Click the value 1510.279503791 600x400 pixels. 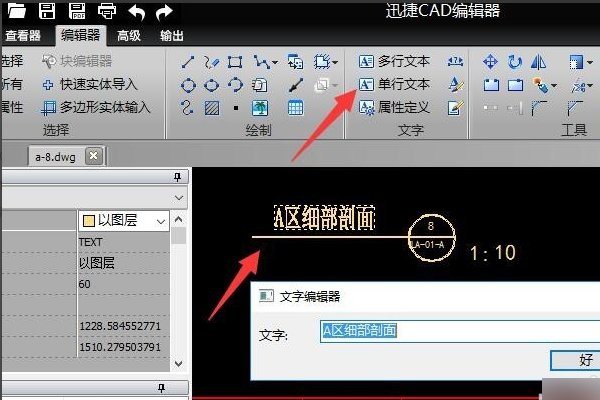pyautogui.click(x=120, y=347)
